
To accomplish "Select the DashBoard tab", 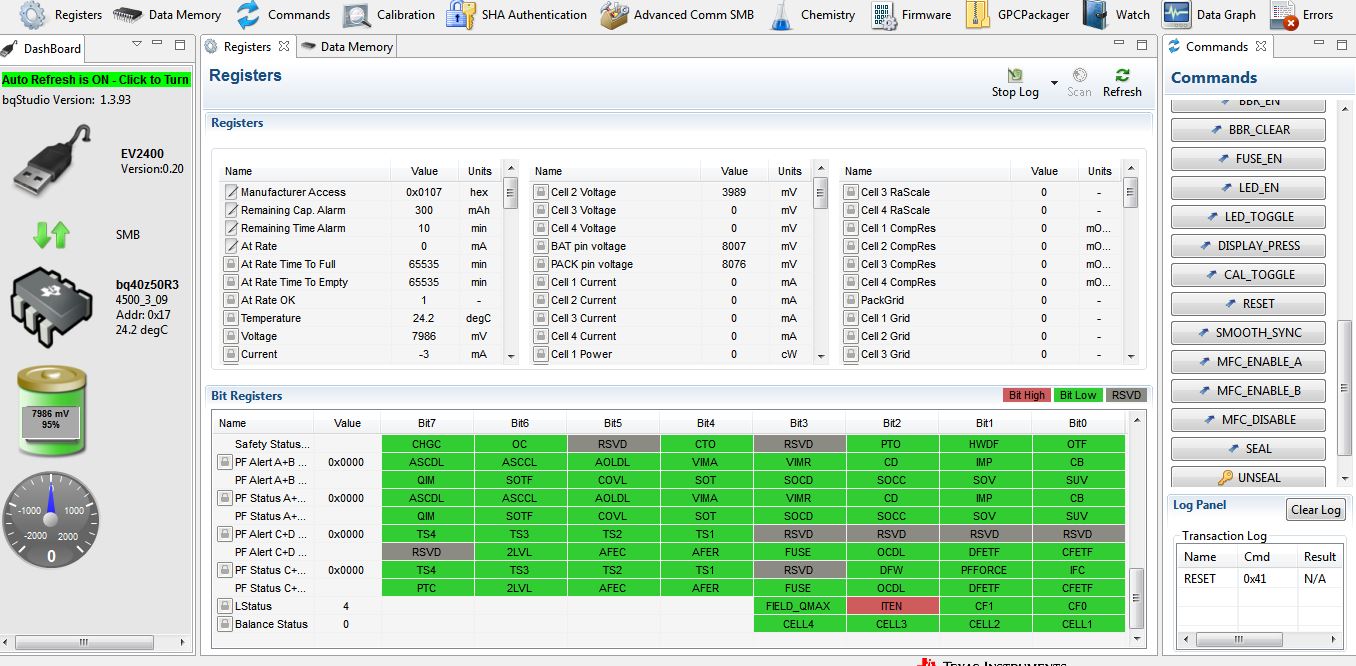I will (43, 48).
